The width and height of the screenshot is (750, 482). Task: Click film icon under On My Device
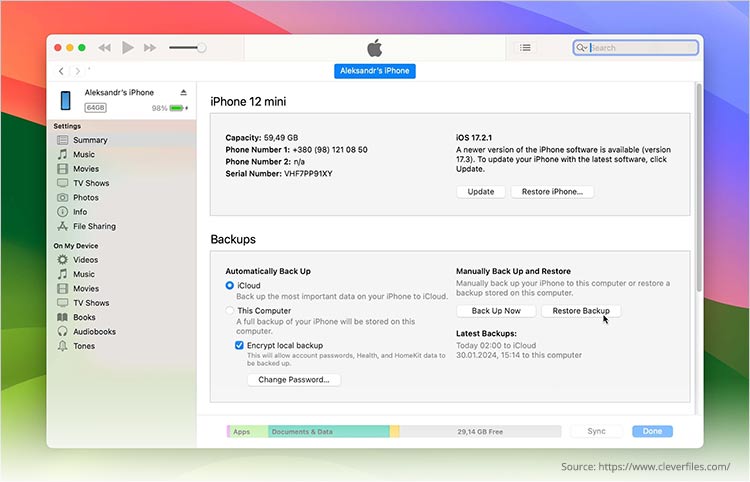coord(62,288)
